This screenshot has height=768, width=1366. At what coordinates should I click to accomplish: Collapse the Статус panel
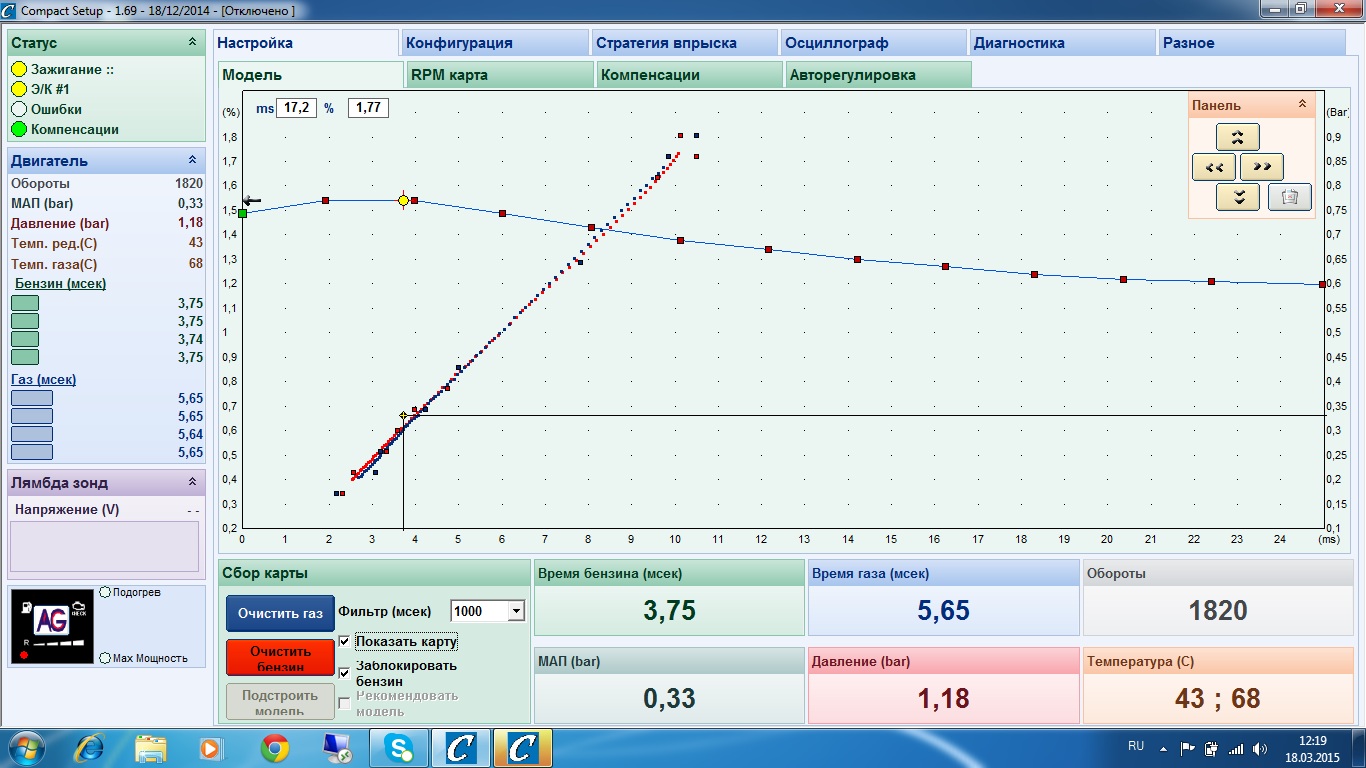click(x=192, y=43)
